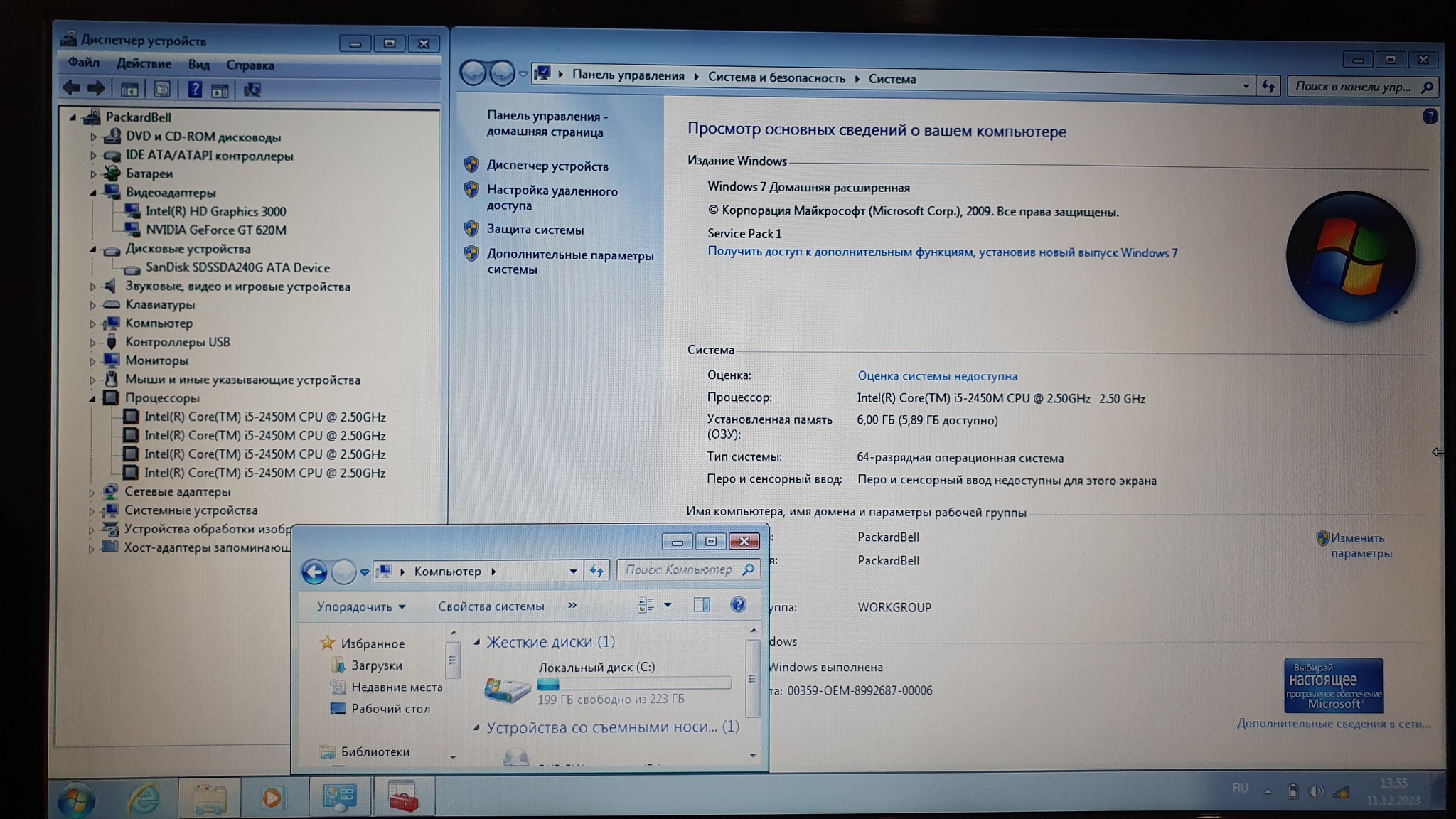Click Local Disk C: usage bar
The width and height of the screenshot is (1456, 819).
633,684
